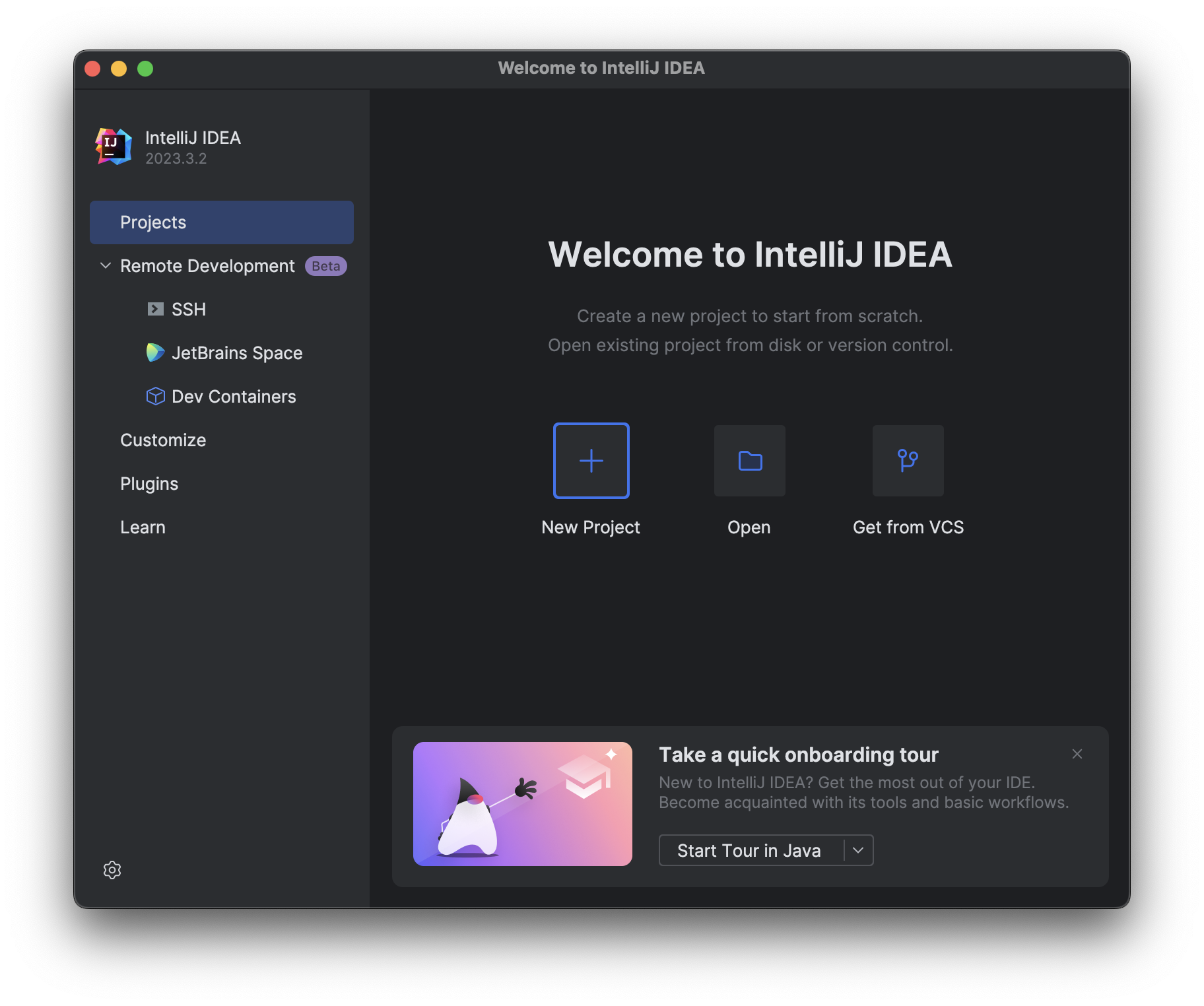
Task: Click the Remote Development label
Action: 207,266
